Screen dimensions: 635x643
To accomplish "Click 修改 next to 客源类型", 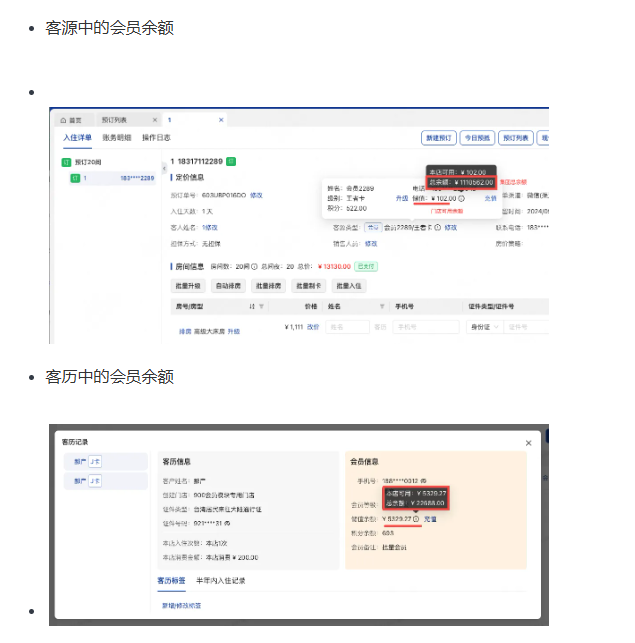I will click(450, 228).
